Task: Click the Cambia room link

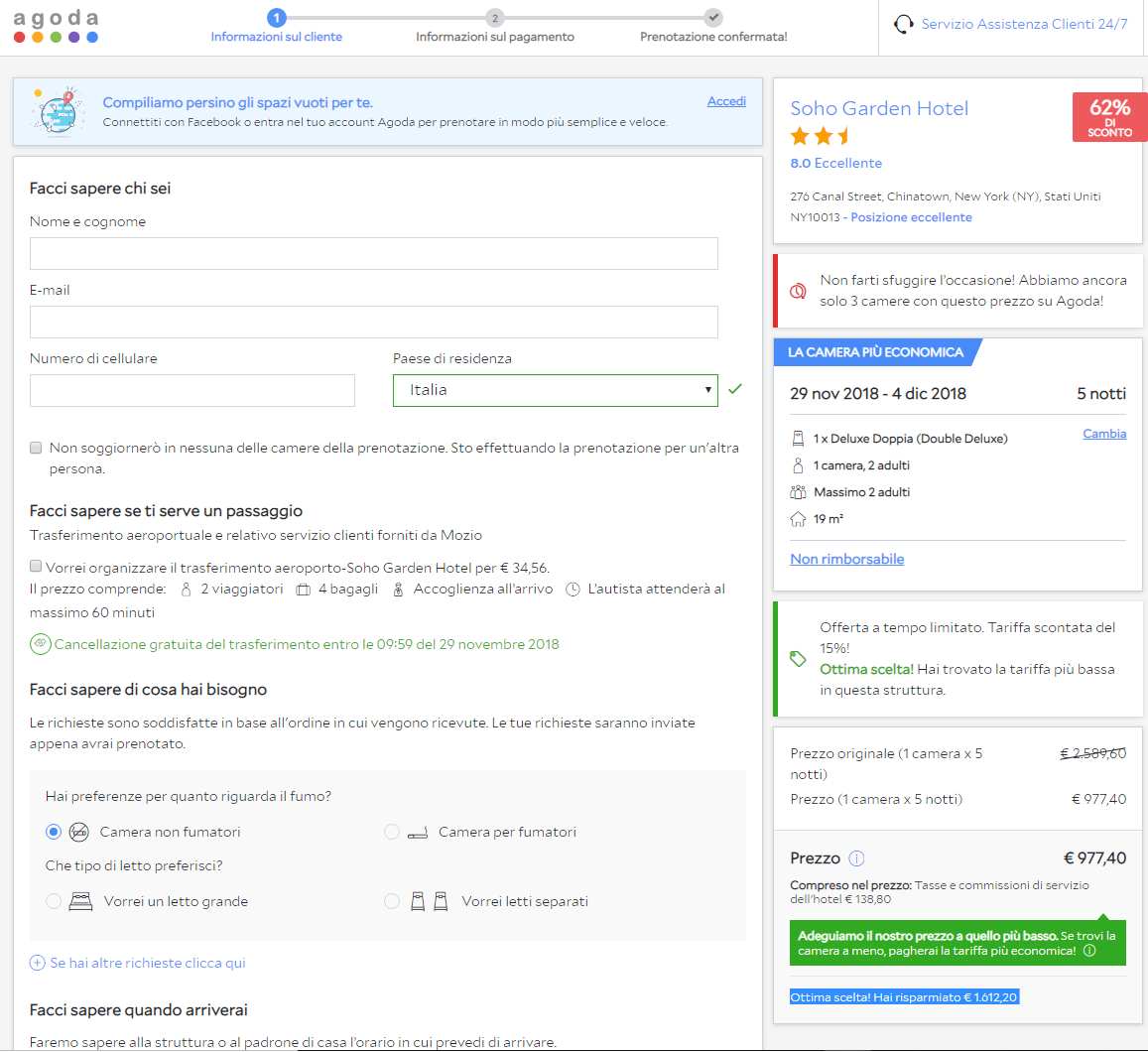Action: [1104, 434]
